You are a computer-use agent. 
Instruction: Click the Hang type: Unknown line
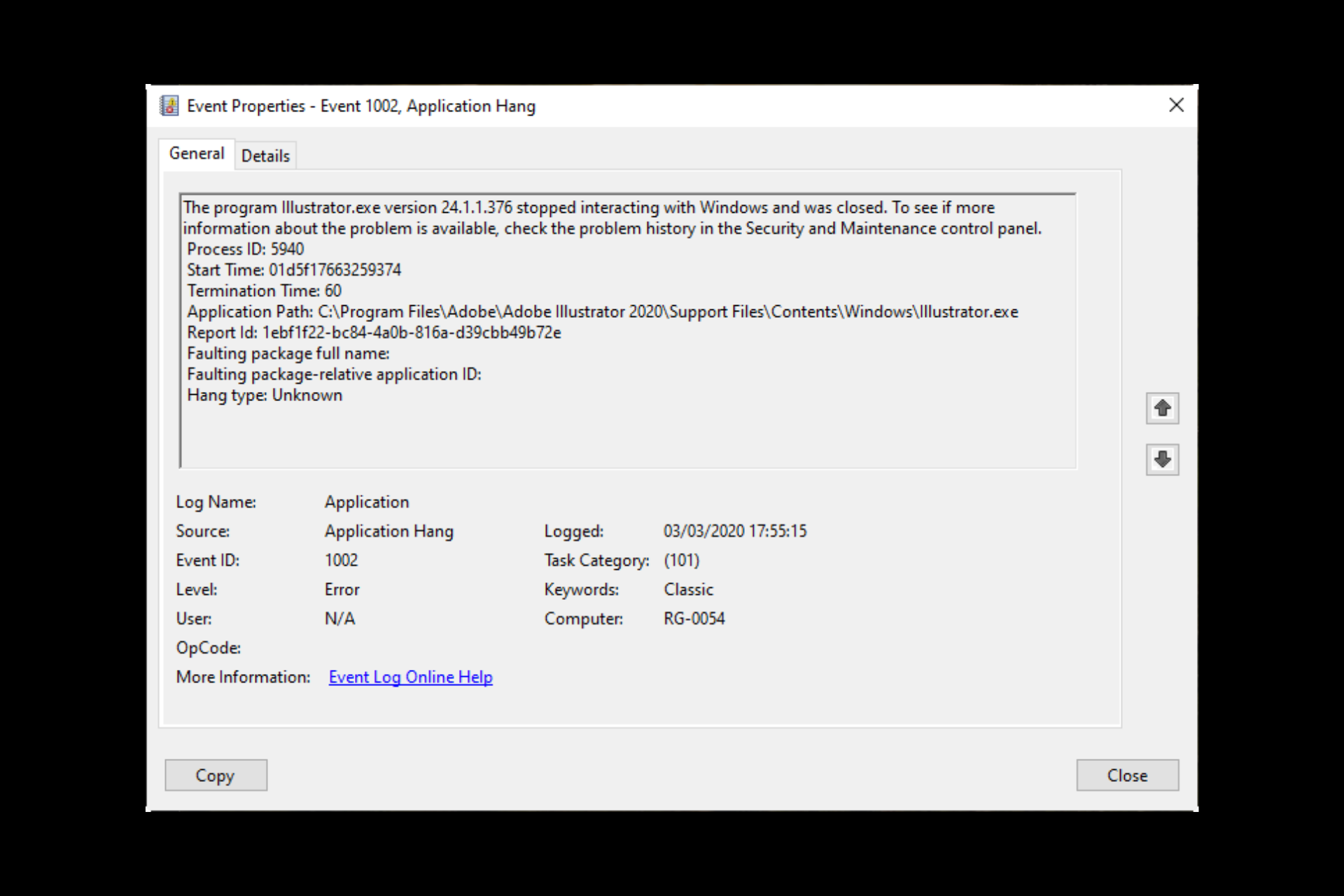coord(265,395)
